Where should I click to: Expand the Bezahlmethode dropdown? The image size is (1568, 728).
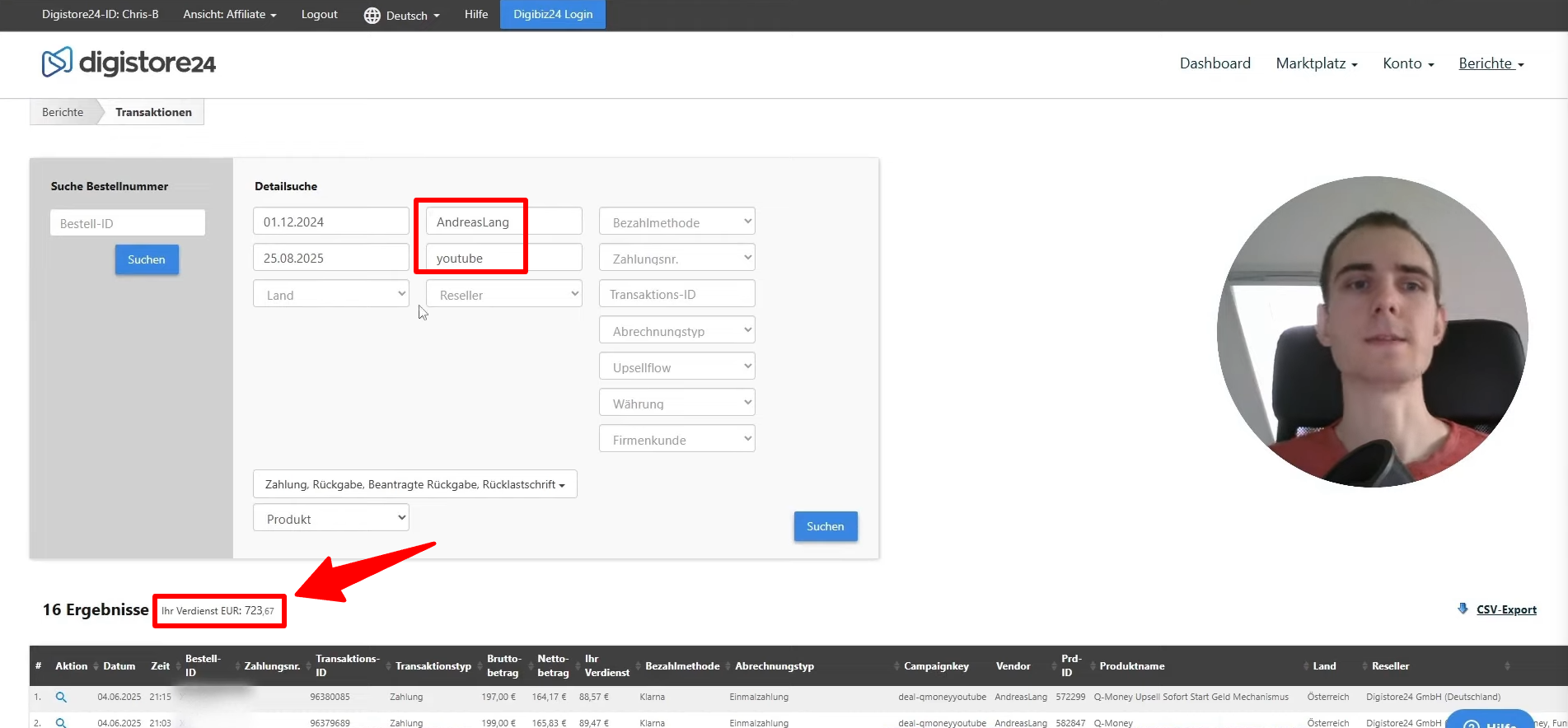pos(676,222)
